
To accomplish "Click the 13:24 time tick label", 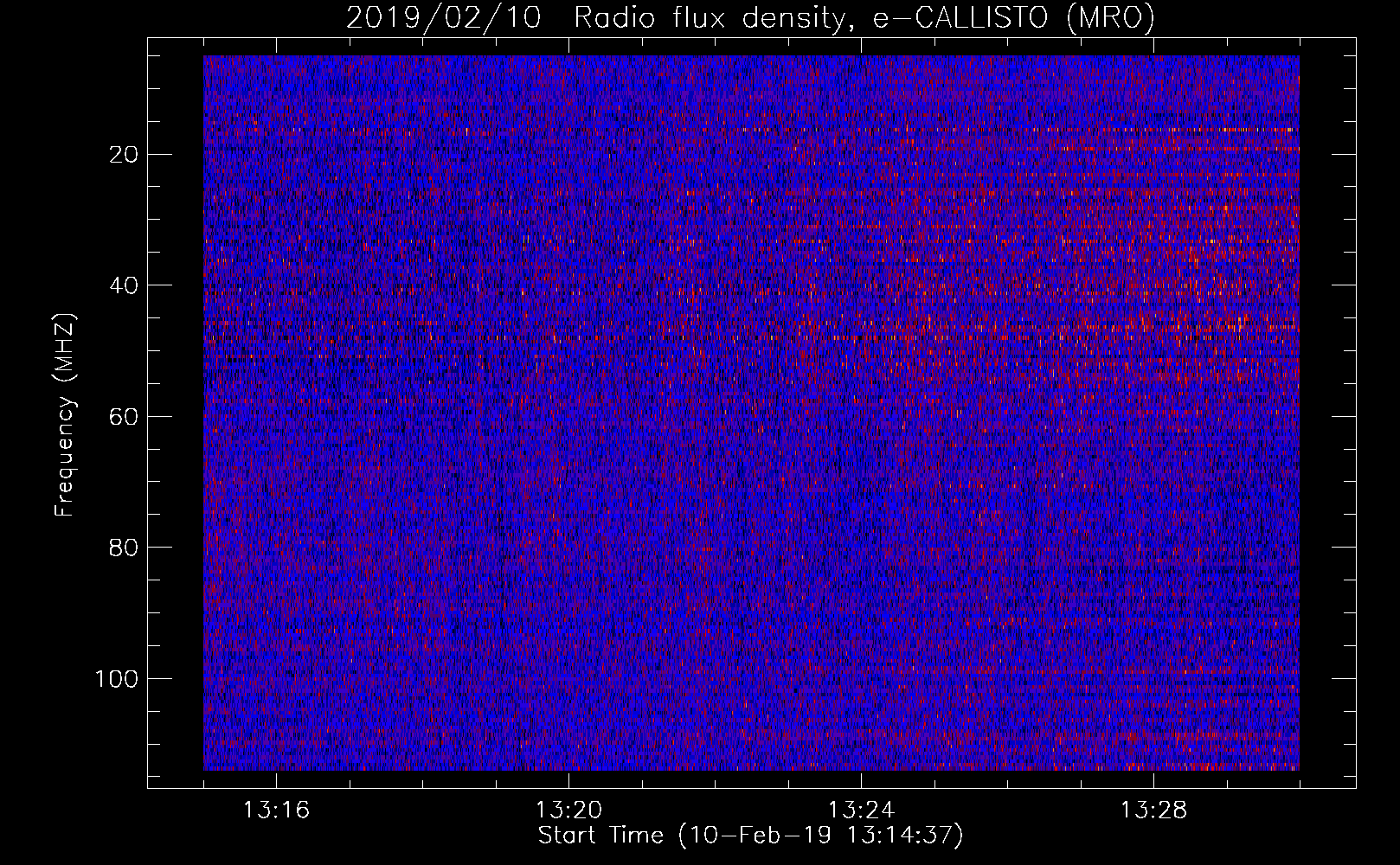I will (x=861, y=811).
